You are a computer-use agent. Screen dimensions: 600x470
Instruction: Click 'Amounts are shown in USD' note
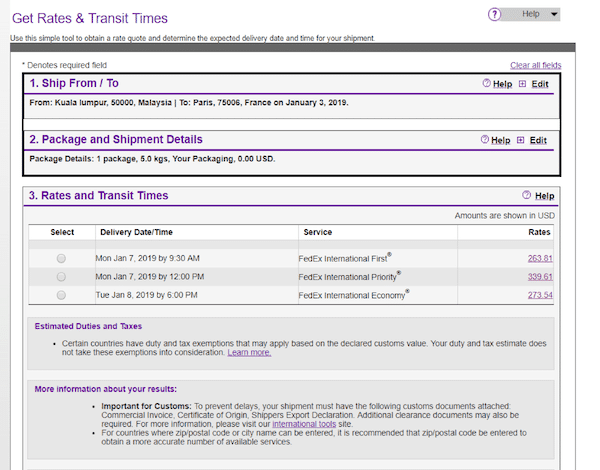(x=504, y=215)
